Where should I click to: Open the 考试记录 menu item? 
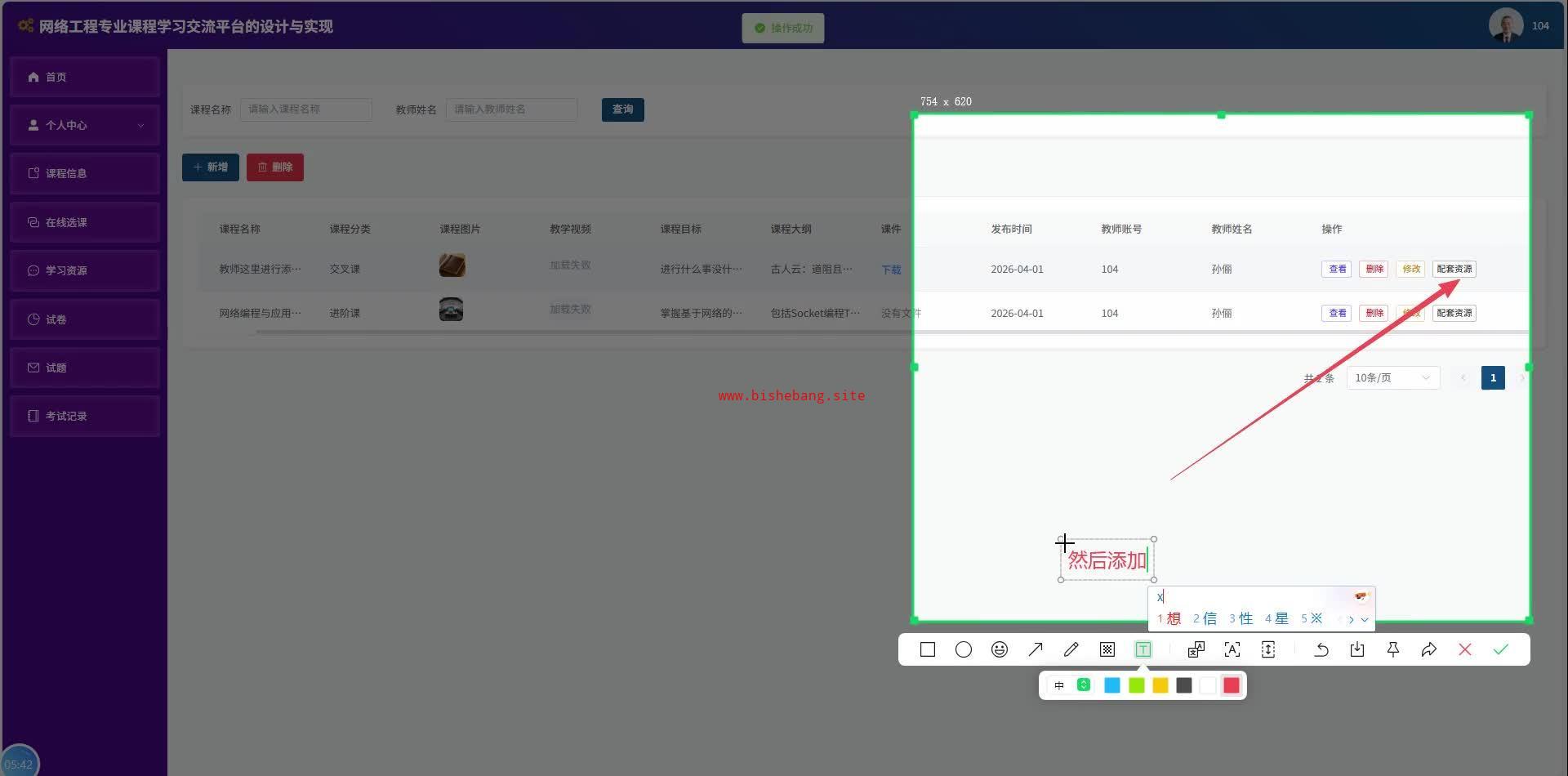point(85,416)
